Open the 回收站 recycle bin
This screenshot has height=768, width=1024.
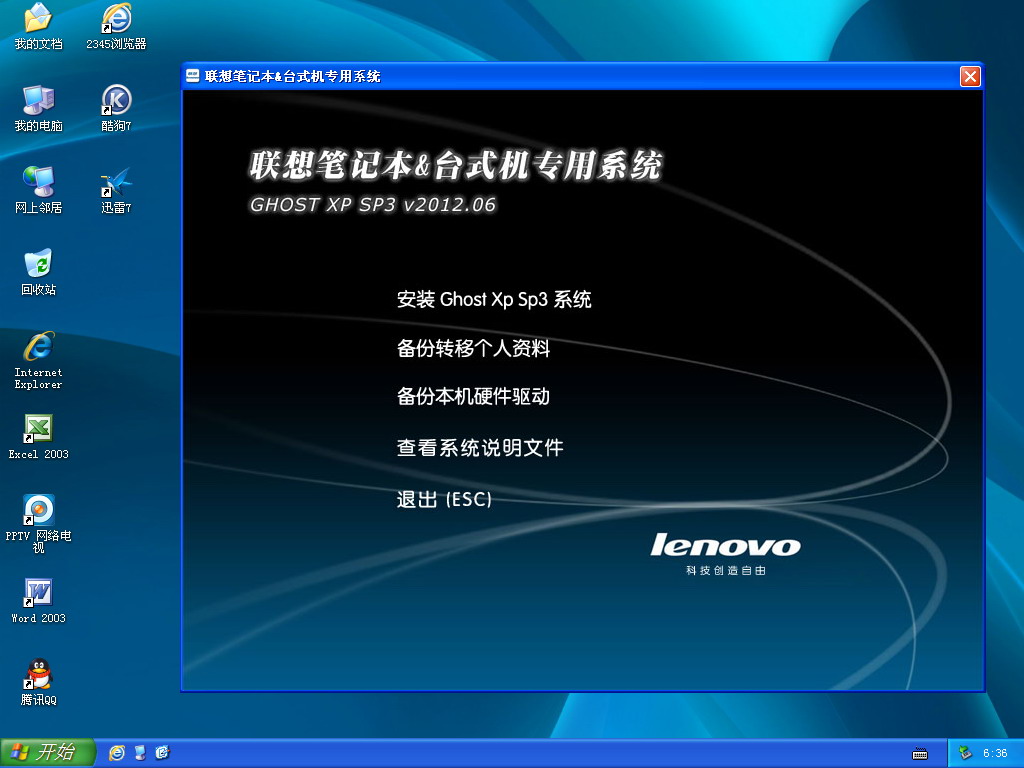[x=38, y=265]
